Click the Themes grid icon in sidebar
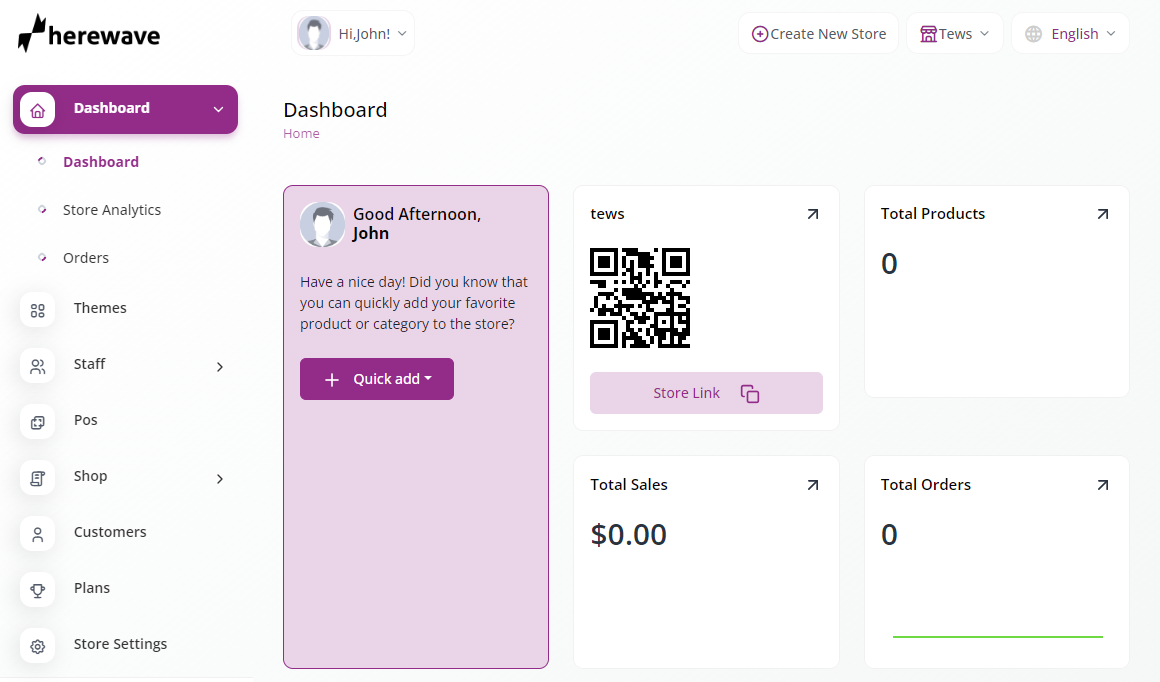 tap(38, 310)
